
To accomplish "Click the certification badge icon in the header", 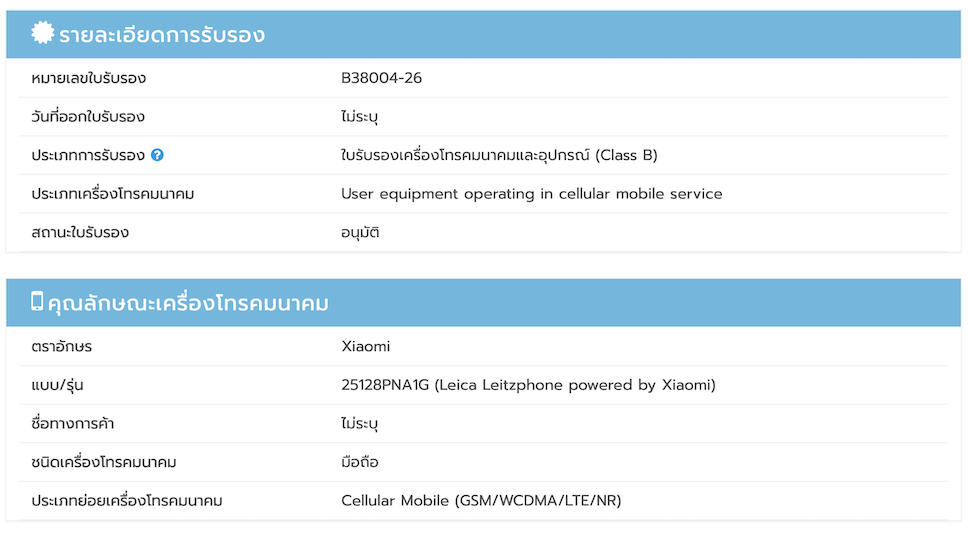I will click(42, 34).
